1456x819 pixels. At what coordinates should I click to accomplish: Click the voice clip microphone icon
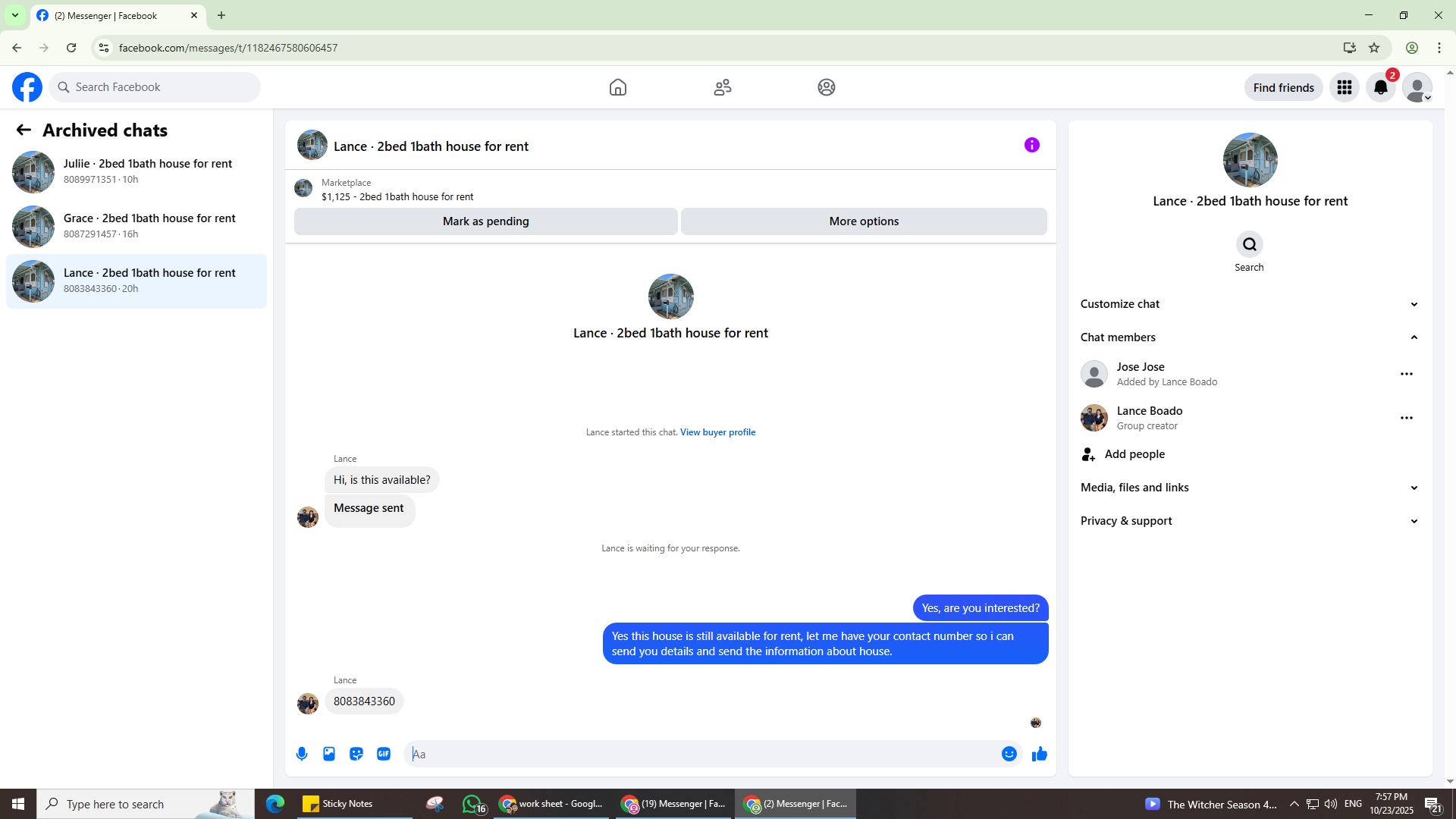tap(302, 754)
